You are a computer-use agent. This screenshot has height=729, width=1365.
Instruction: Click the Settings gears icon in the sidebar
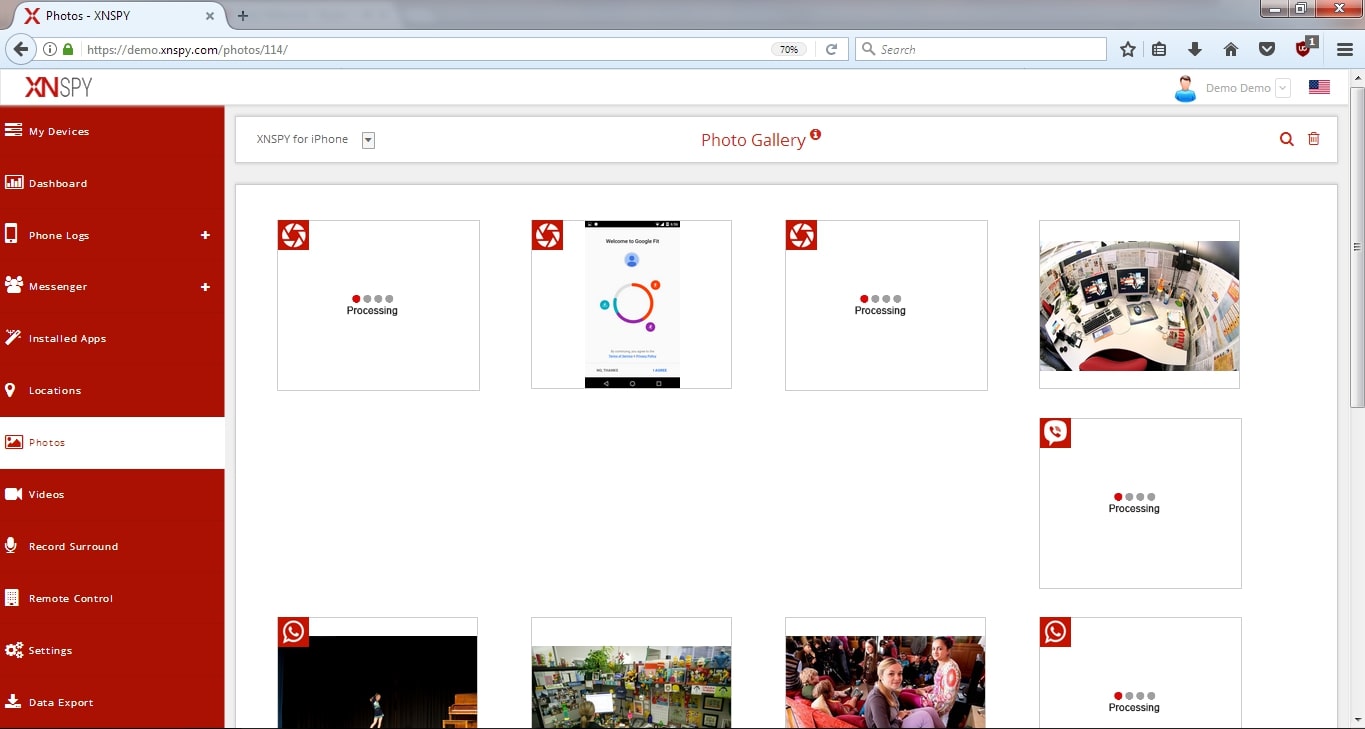pyautogui.click(x=13, y=650)
